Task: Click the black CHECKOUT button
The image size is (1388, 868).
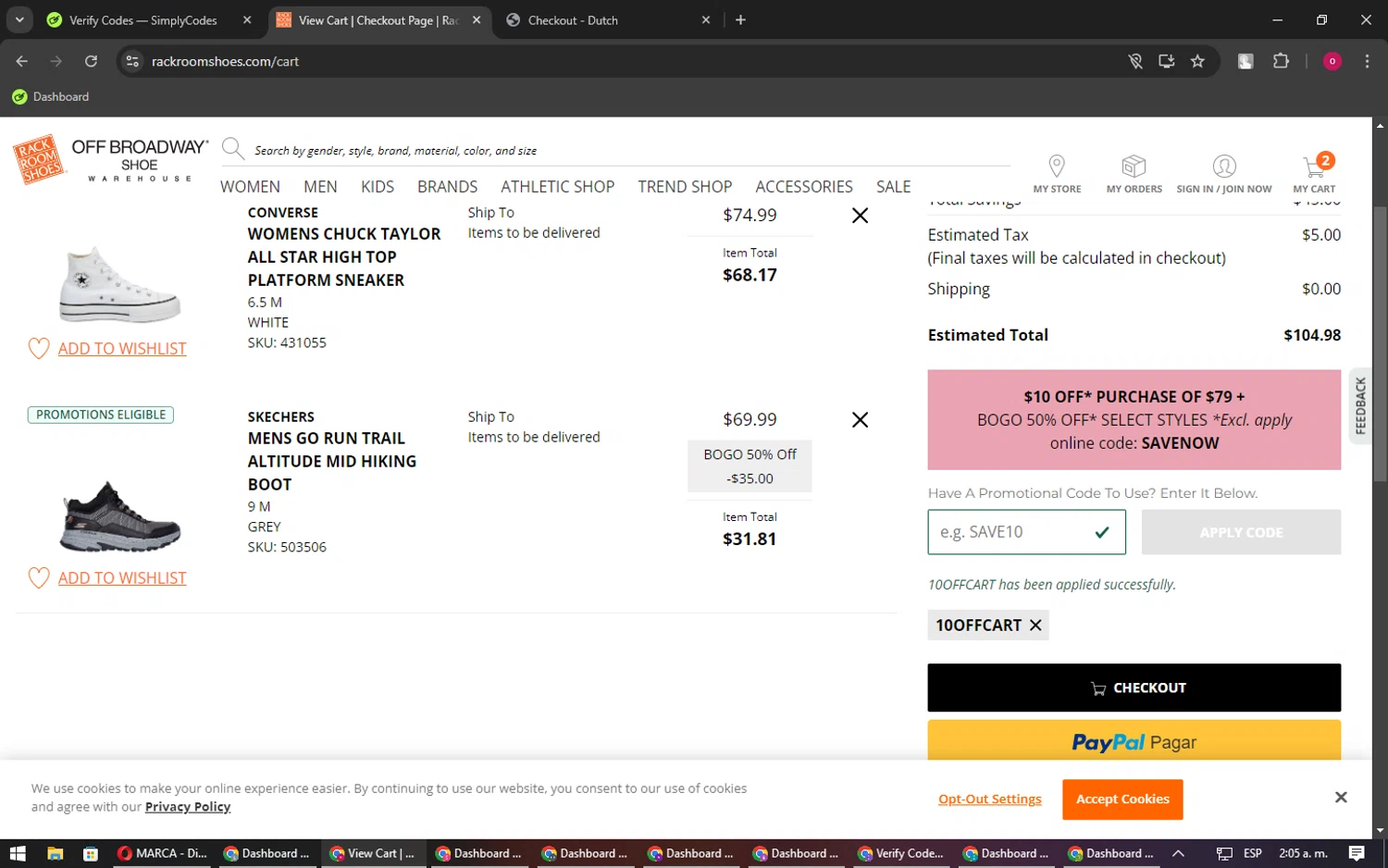Action: (1134, 688)
